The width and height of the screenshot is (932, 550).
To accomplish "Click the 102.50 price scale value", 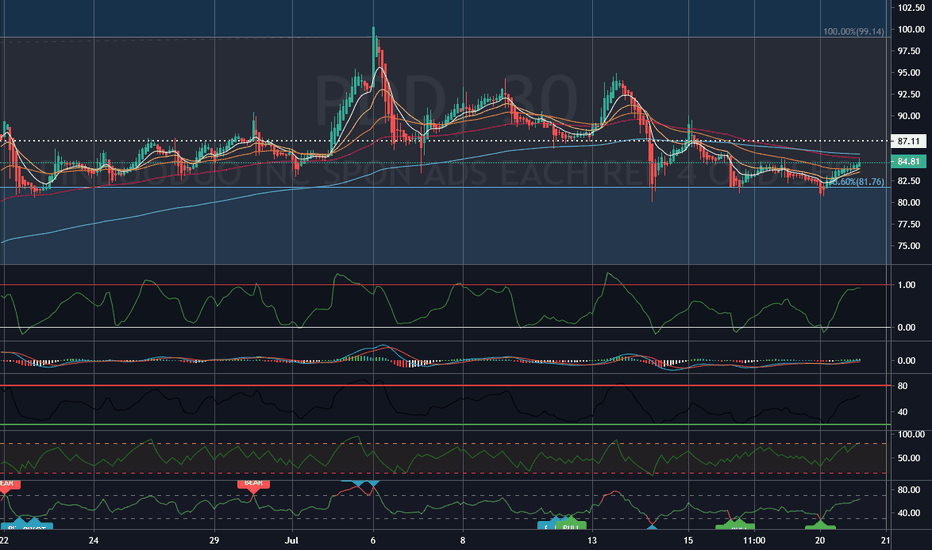I will pyautogui.click(x=911, y=8).
